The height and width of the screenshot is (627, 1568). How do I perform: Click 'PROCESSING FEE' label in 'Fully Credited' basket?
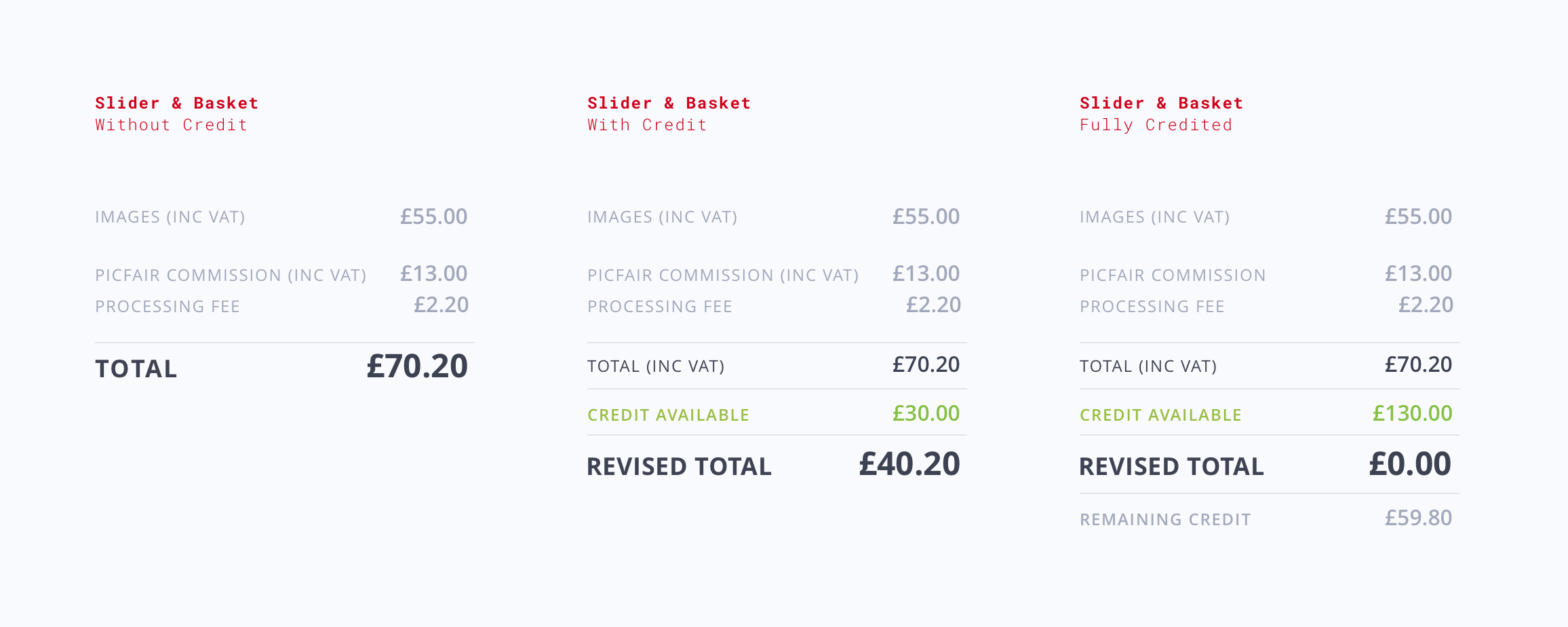click(1152, 307)
